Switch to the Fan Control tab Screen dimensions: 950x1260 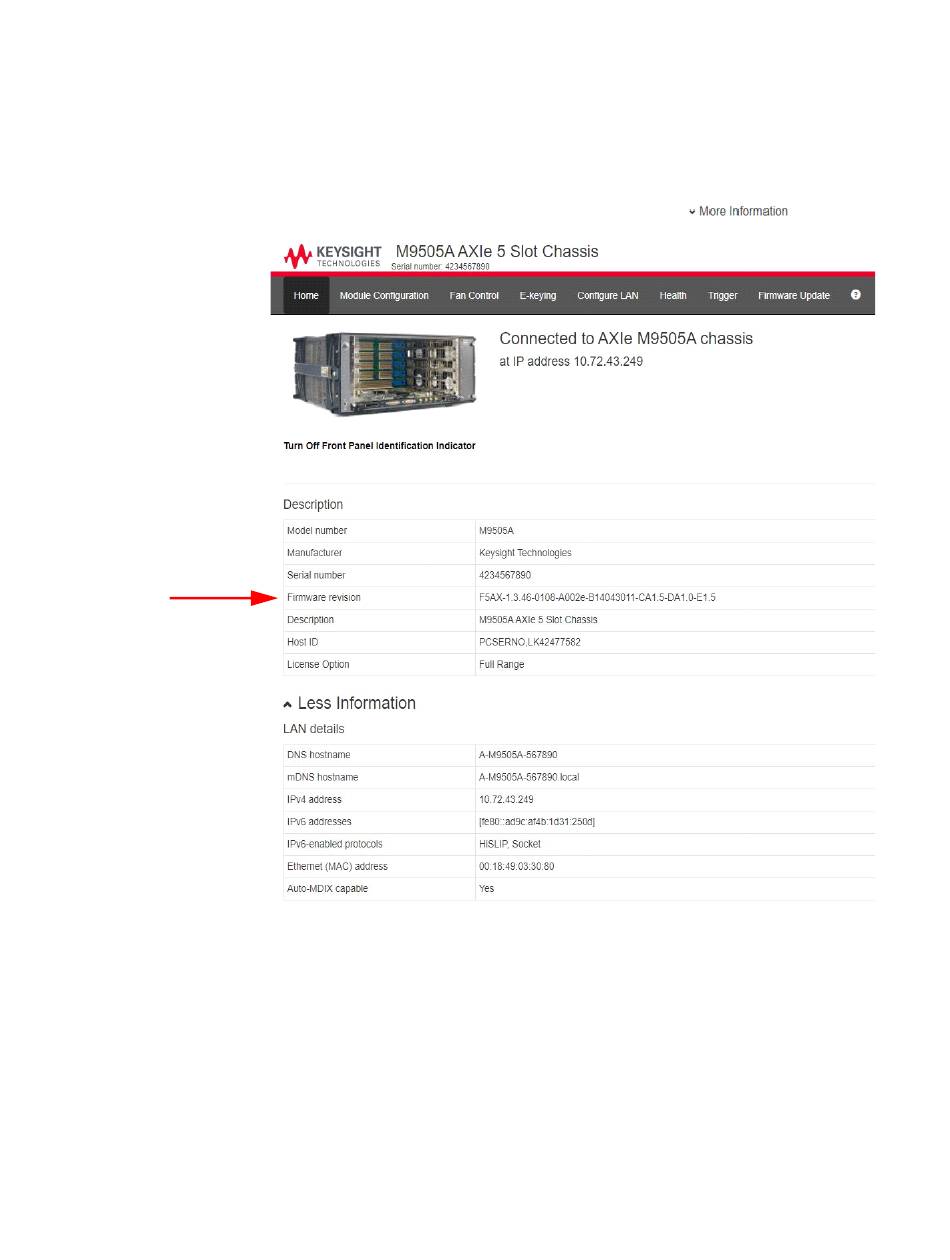[x=475, y=296]
